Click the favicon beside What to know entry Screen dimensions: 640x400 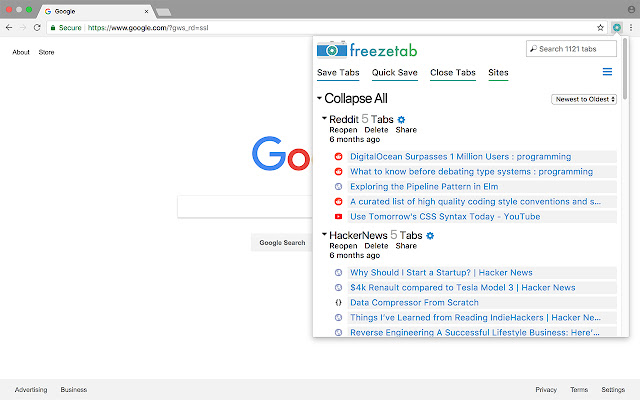click(x=338, y=171)
